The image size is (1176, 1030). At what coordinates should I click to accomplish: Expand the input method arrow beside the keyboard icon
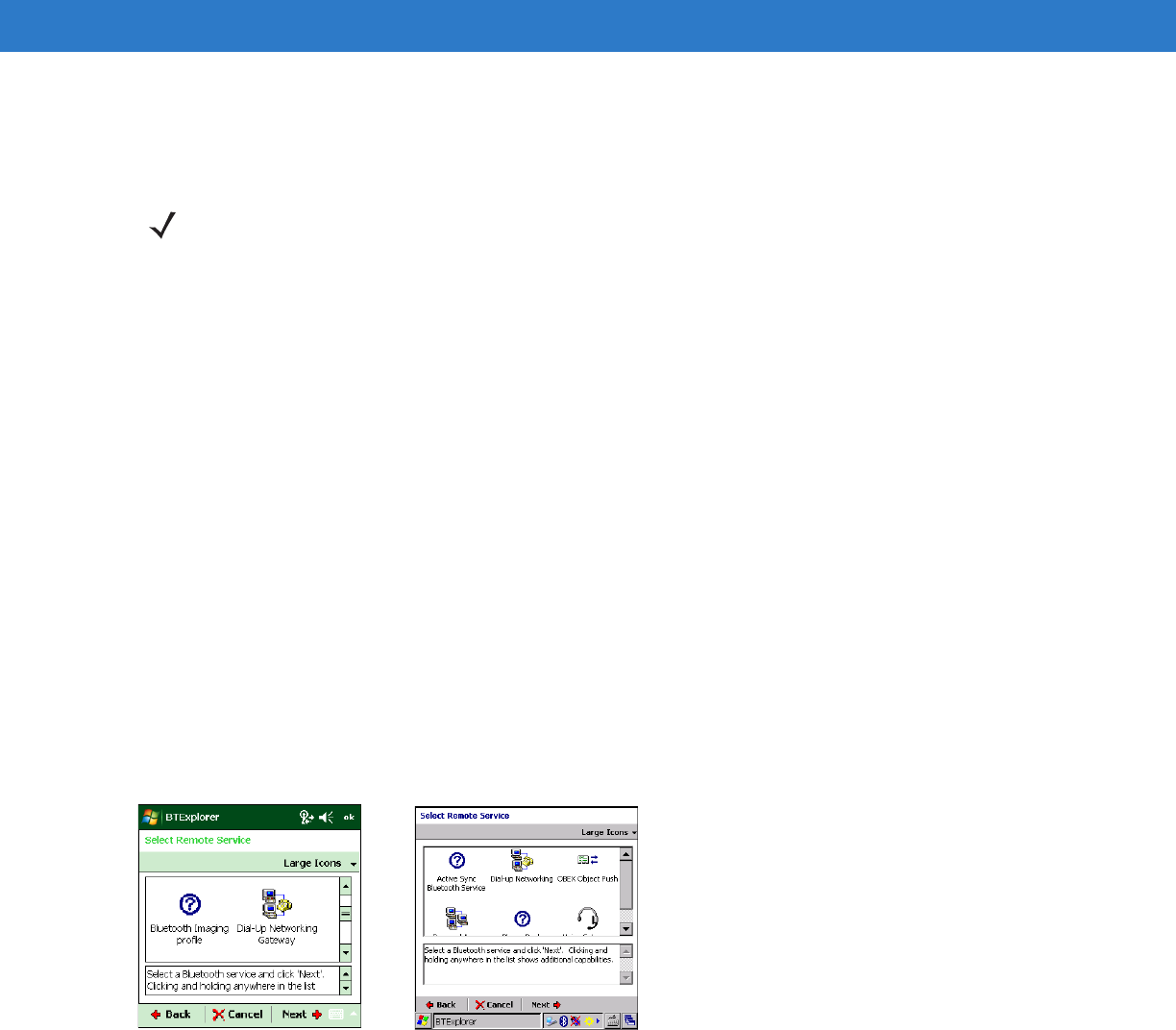coord(354,1014)
